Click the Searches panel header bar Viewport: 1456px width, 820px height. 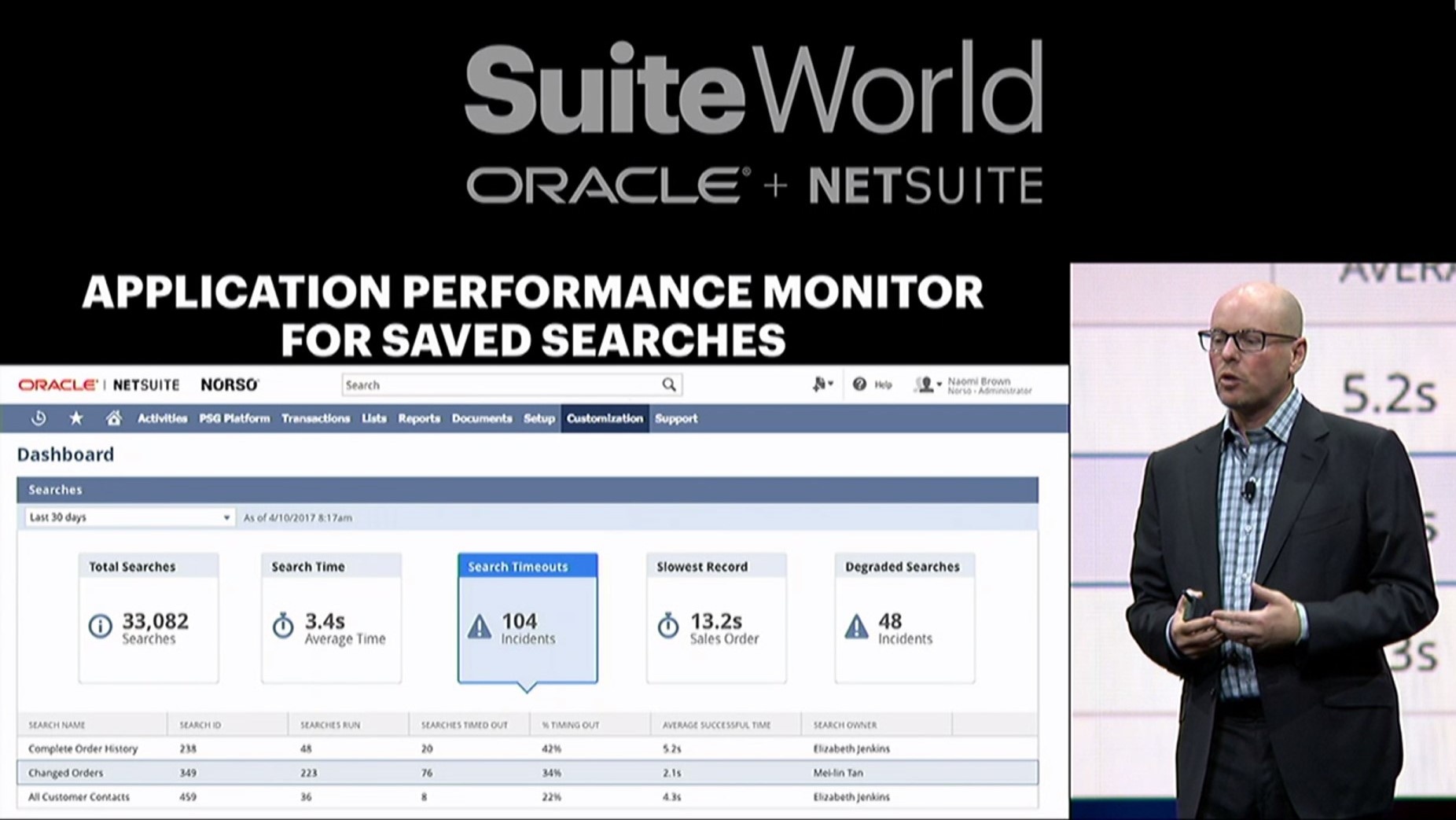pos(528,490)
